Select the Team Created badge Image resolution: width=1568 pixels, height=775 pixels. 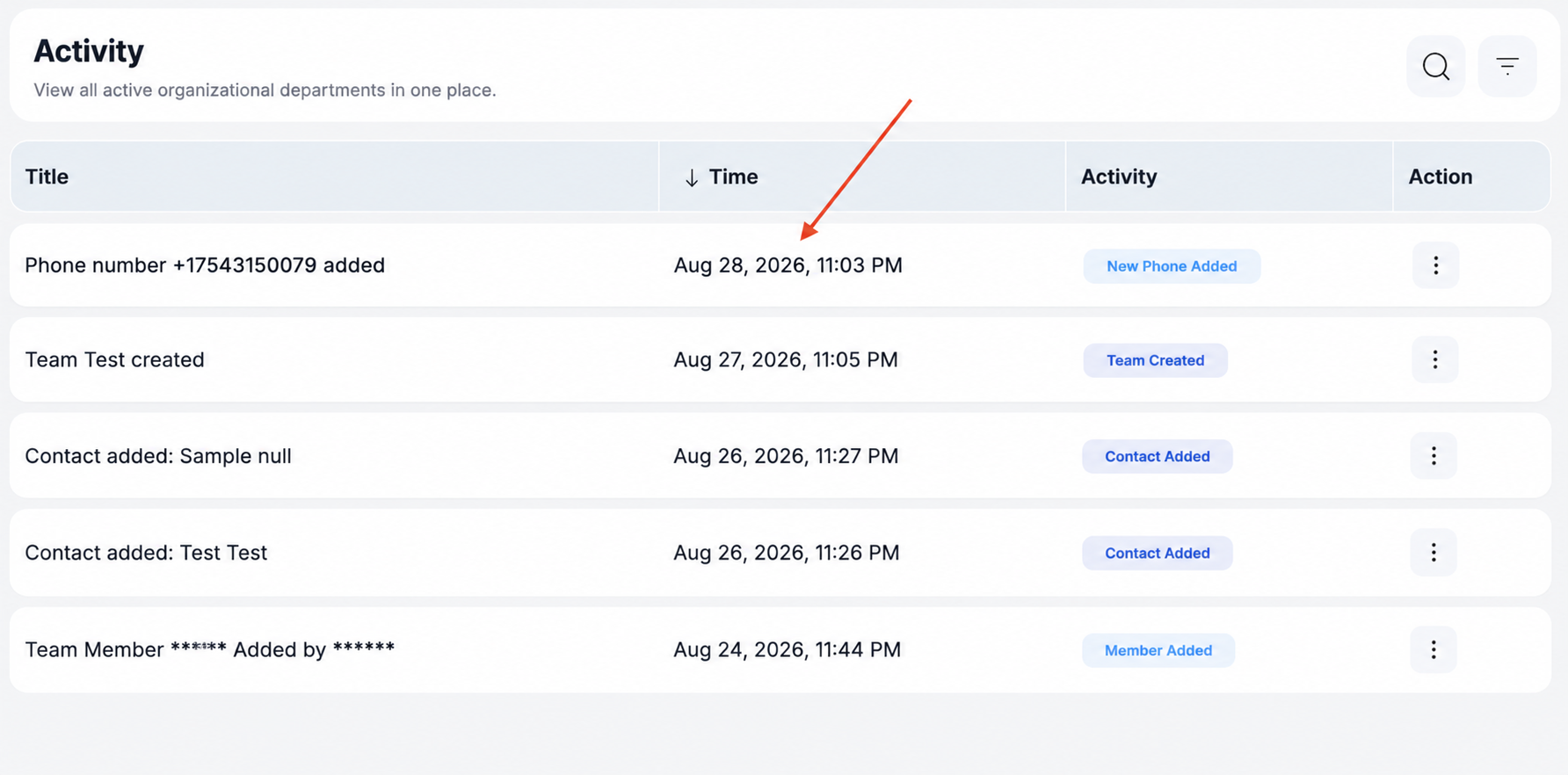[x=1155, y=360]
